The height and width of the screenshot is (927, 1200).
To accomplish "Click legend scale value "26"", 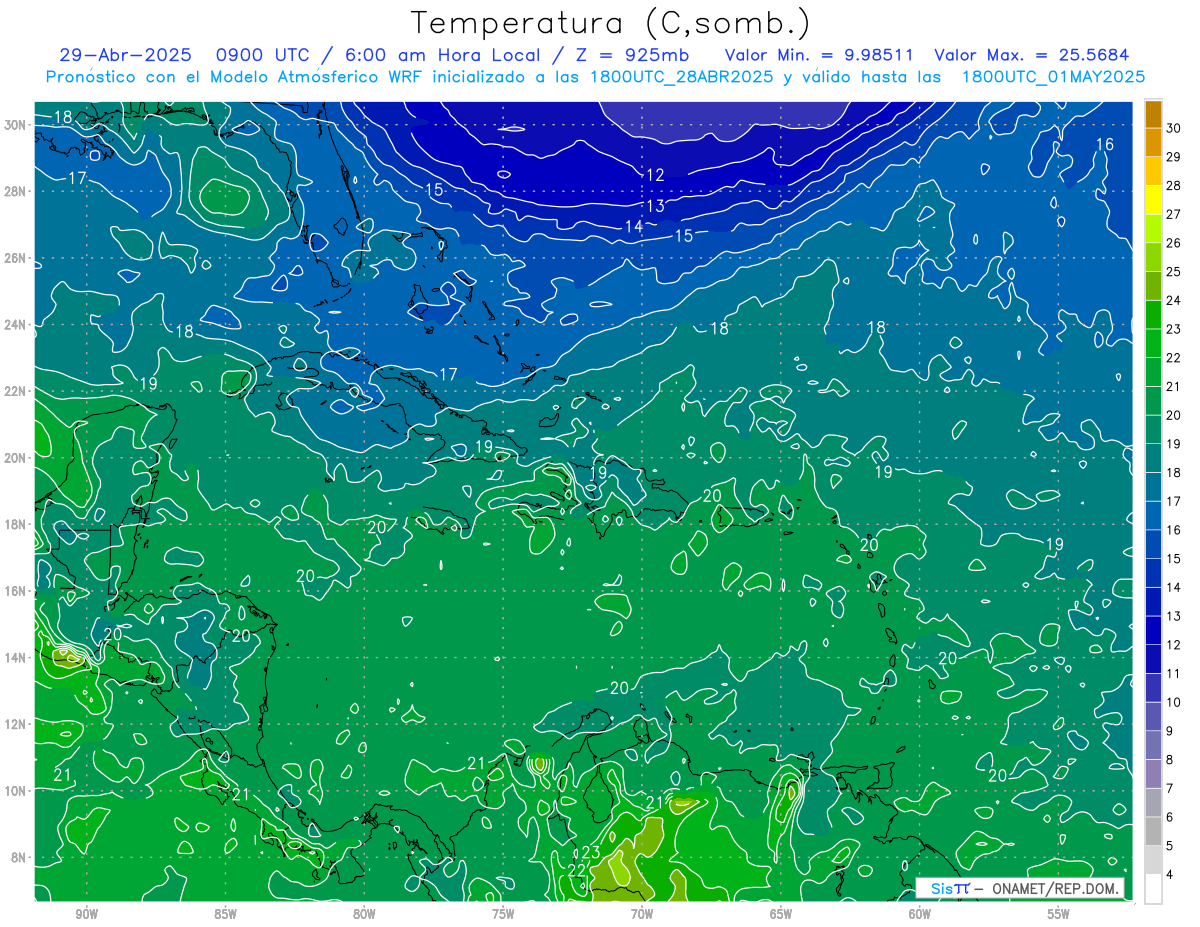I will tap(1175, 243).
